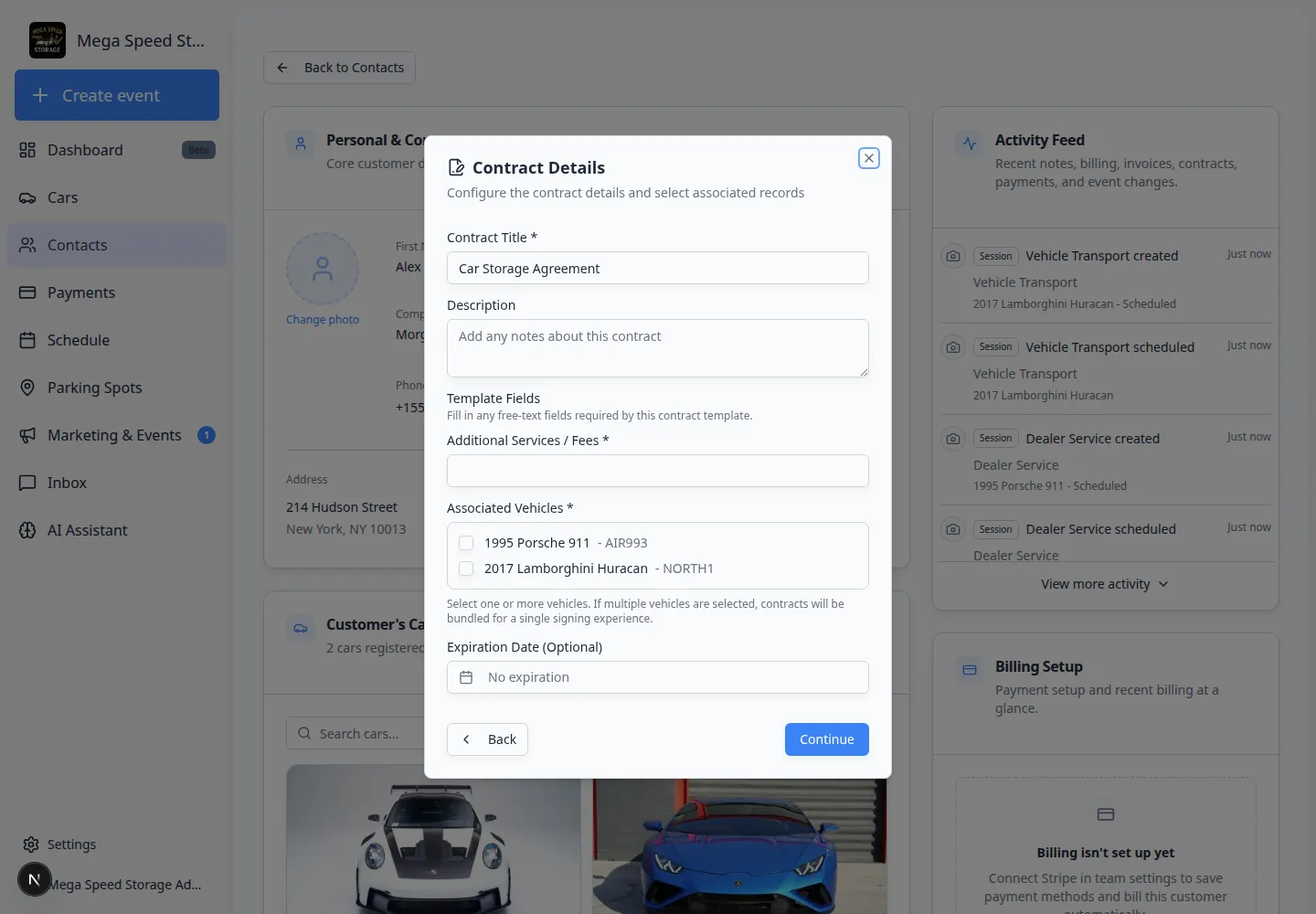Click the Parking Spots pin icon
The width and height of the screenshot is (1316, 914).
pos(27,388)
